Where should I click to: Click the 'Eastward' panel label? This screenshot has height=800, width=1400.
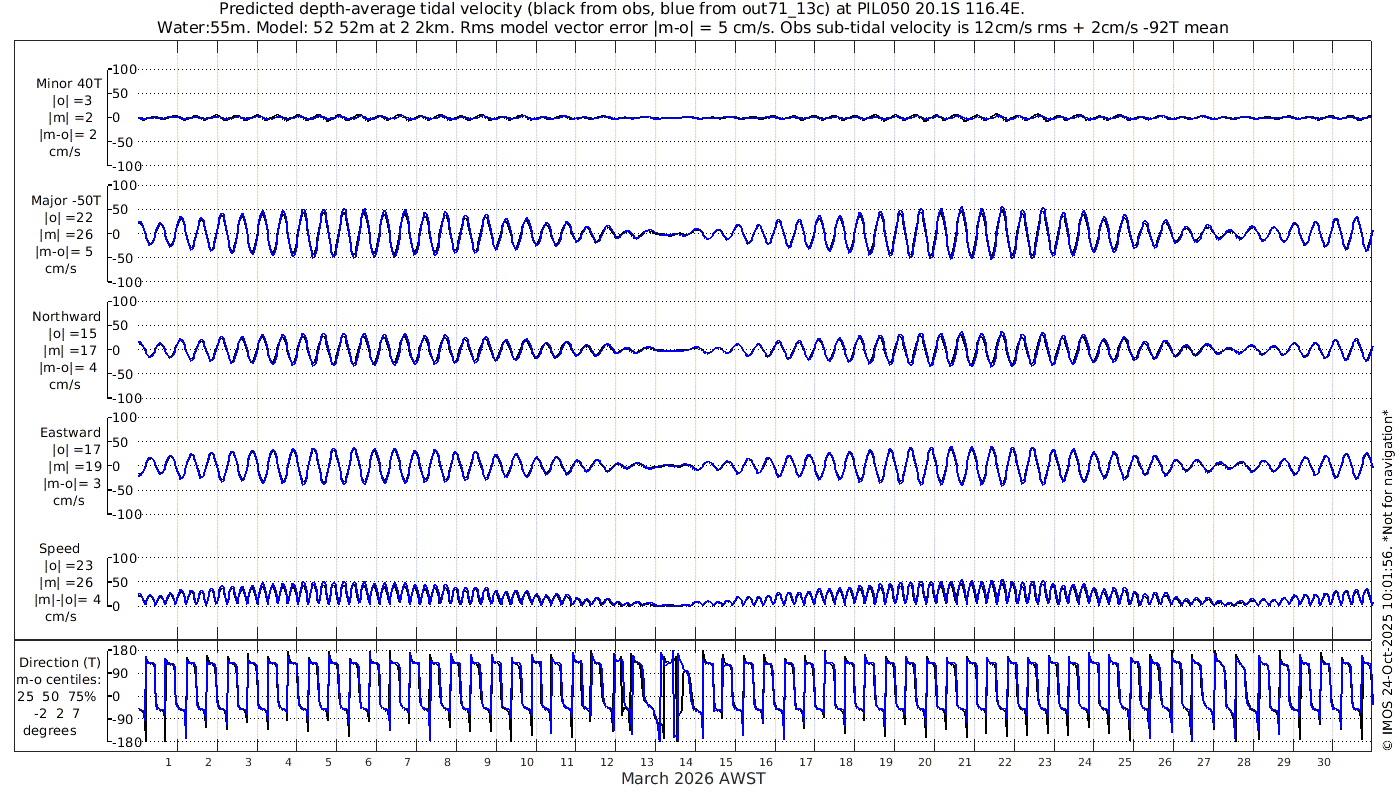pos(70,433)
